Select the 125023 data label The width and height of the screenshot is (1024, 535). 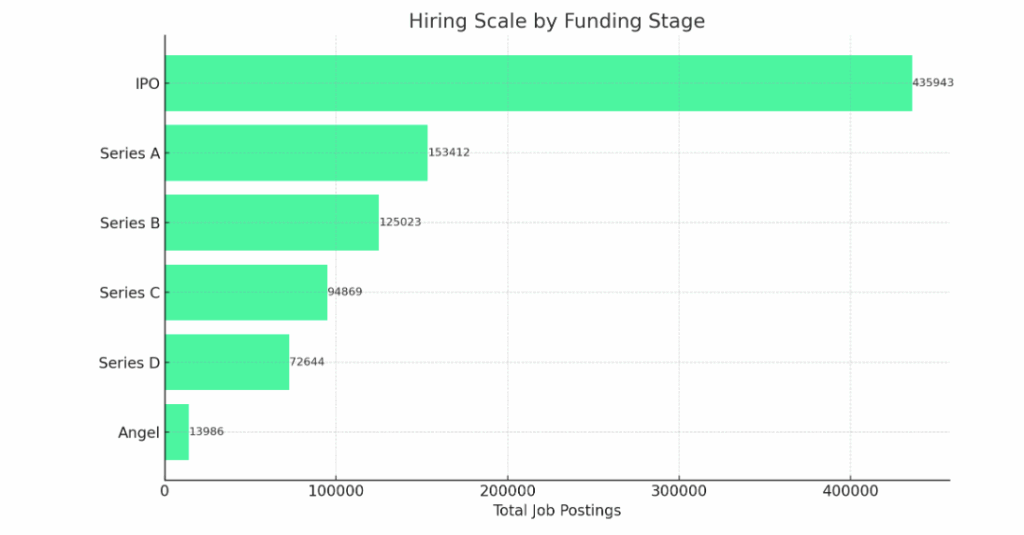(400, 222)
